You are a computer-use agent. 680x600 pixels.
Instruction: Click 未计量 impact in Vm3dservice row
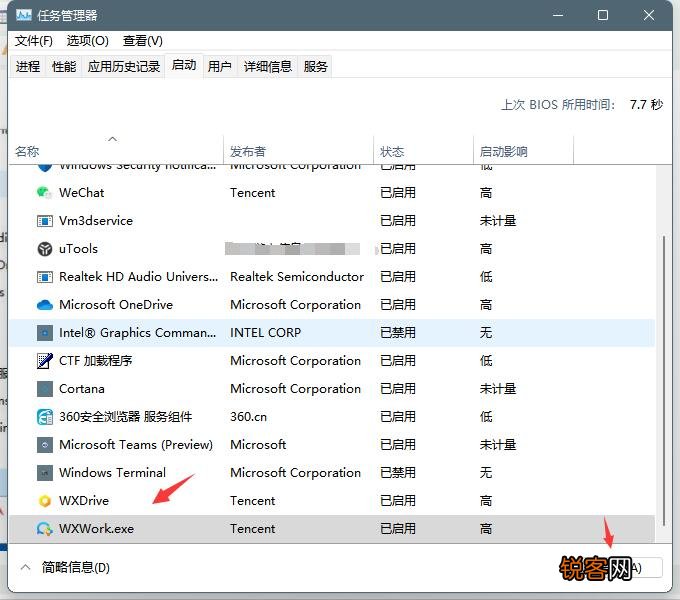[x=498, y=221]
